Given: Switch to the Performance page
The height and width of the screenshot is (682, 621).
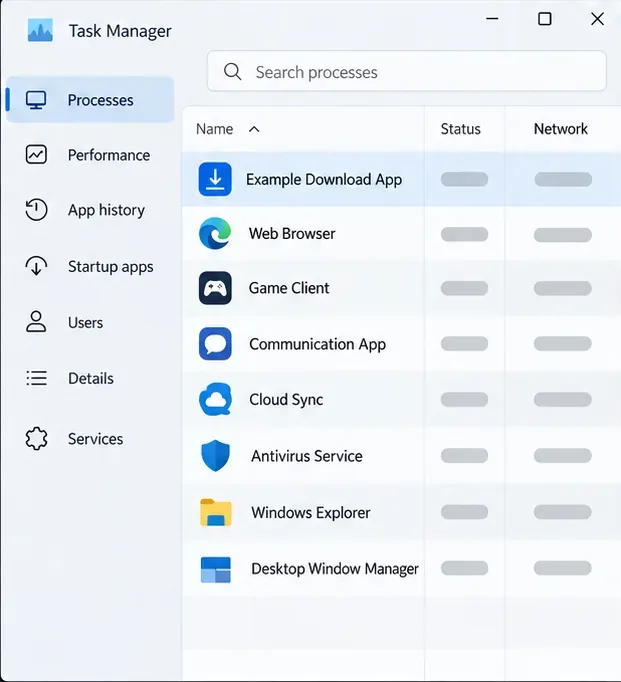Looking at the screenshot, I should (x=90, y=155).
